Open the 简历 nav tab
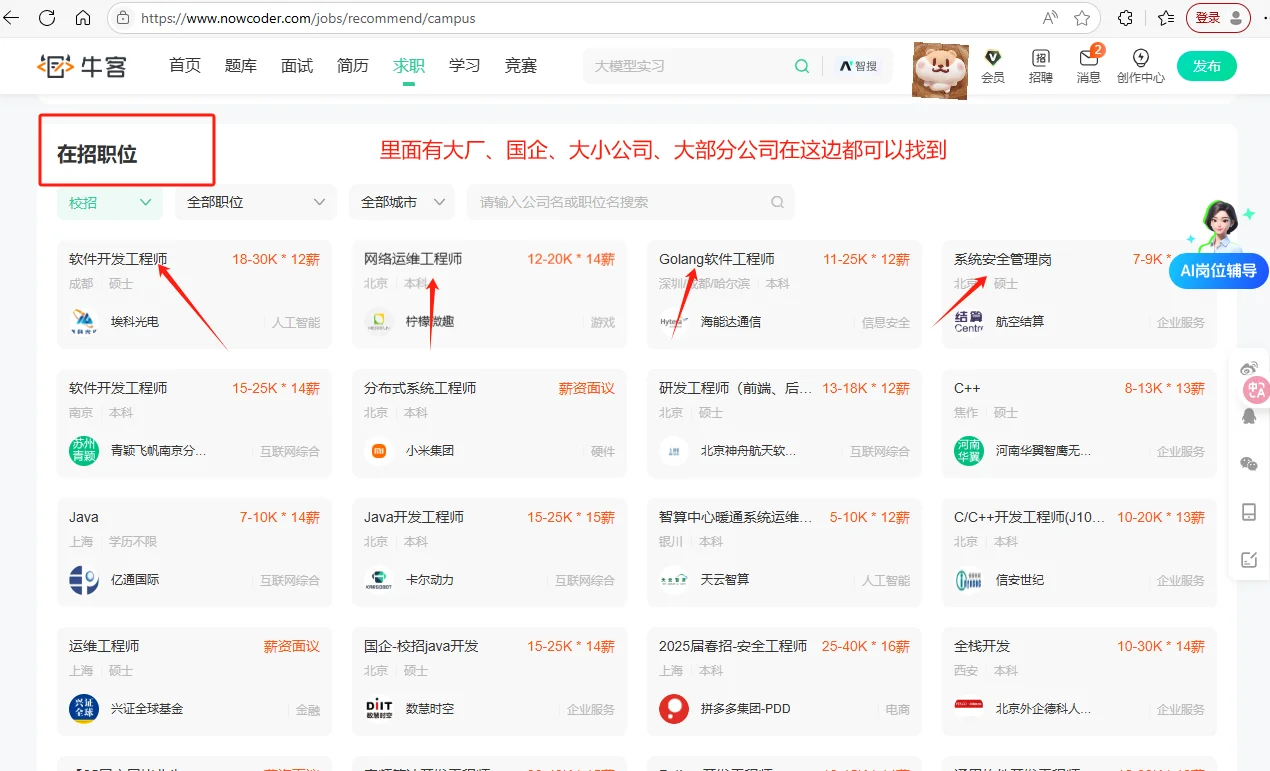The width and height of the screenshot is (1270, 771). click(353, 66)
